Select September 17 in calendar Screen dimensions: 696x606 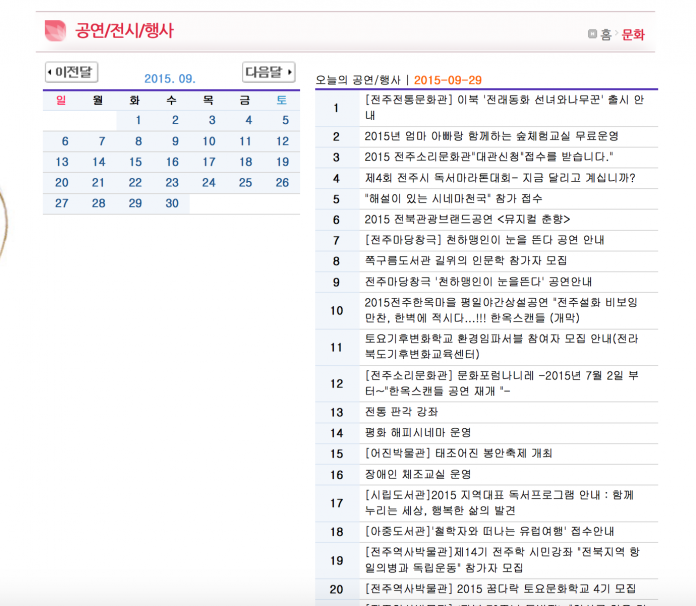click(209, 162)
